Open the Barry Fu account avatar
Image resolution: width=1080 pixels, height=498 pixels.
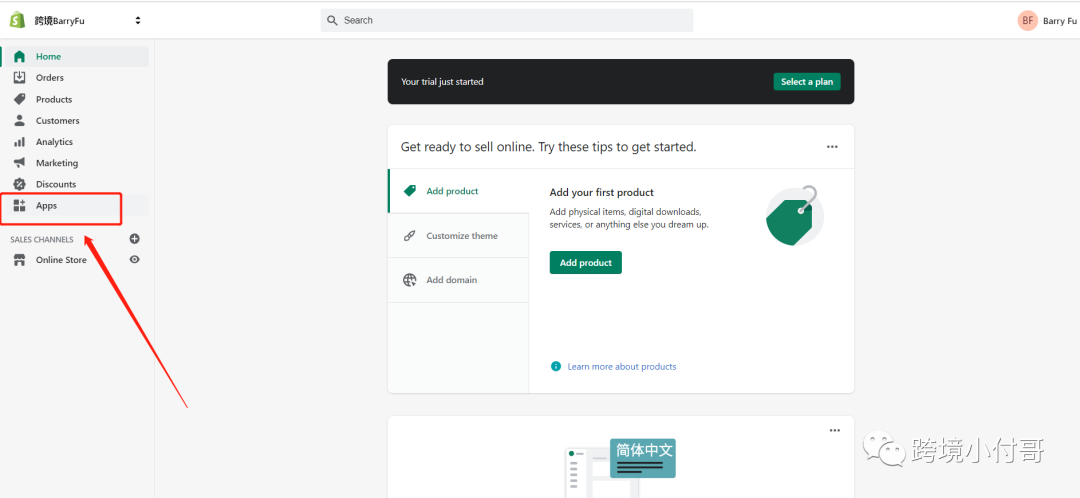point(1027,21)
